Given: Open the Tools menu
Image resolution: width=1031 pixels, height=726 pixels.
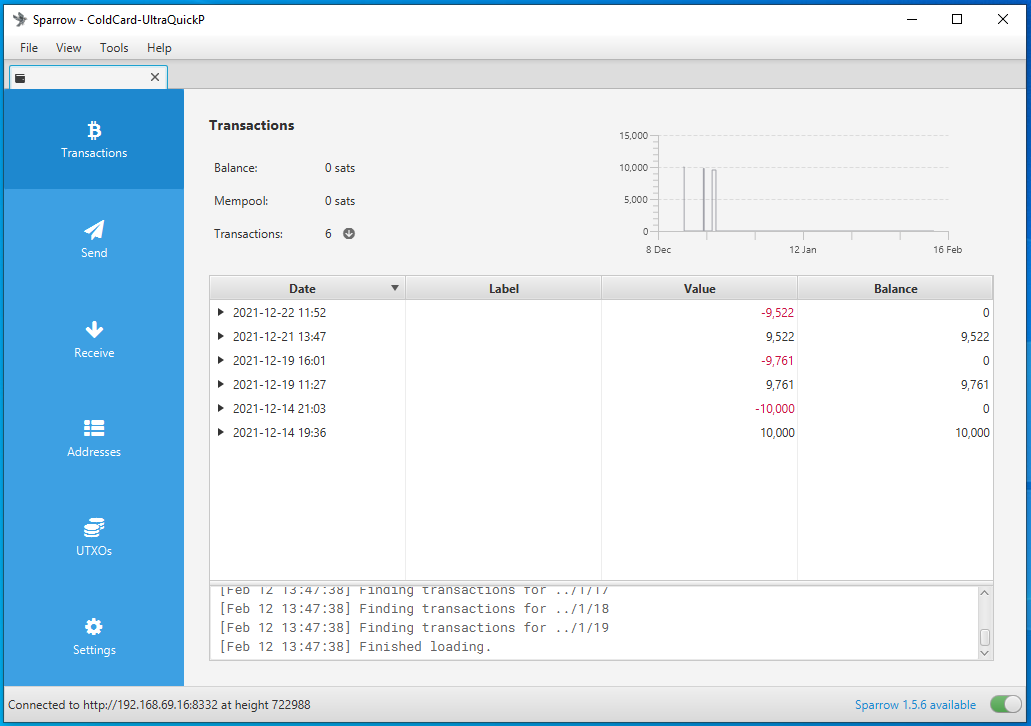Looking at the screenshot, I should [114, 47].
